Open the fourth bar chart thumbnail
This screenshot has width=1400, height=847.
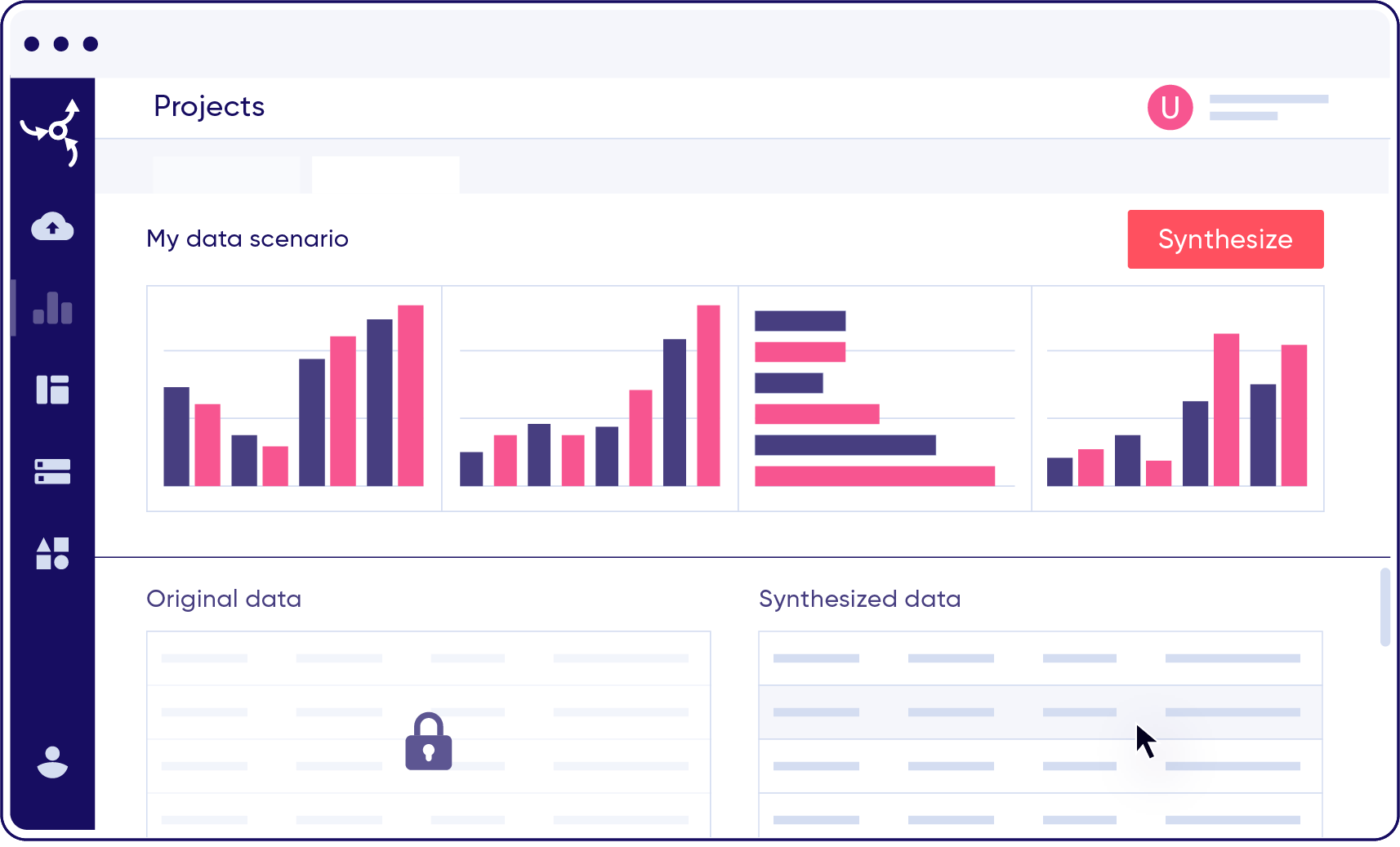pyautogui.click(x=1177, y=398)
